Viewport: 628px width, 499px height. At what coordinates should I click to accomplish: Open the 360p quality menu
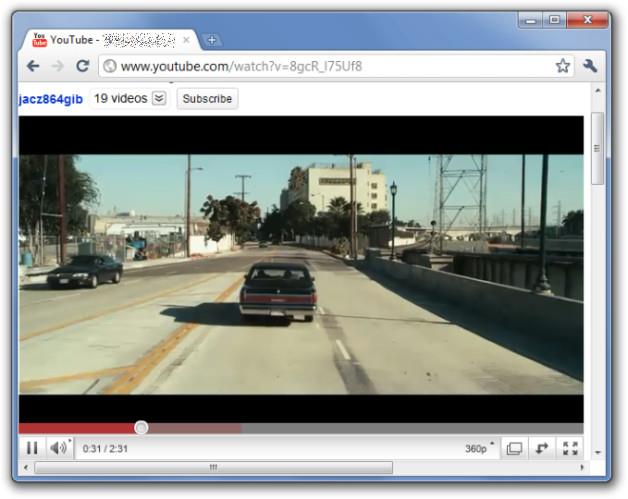479,448
